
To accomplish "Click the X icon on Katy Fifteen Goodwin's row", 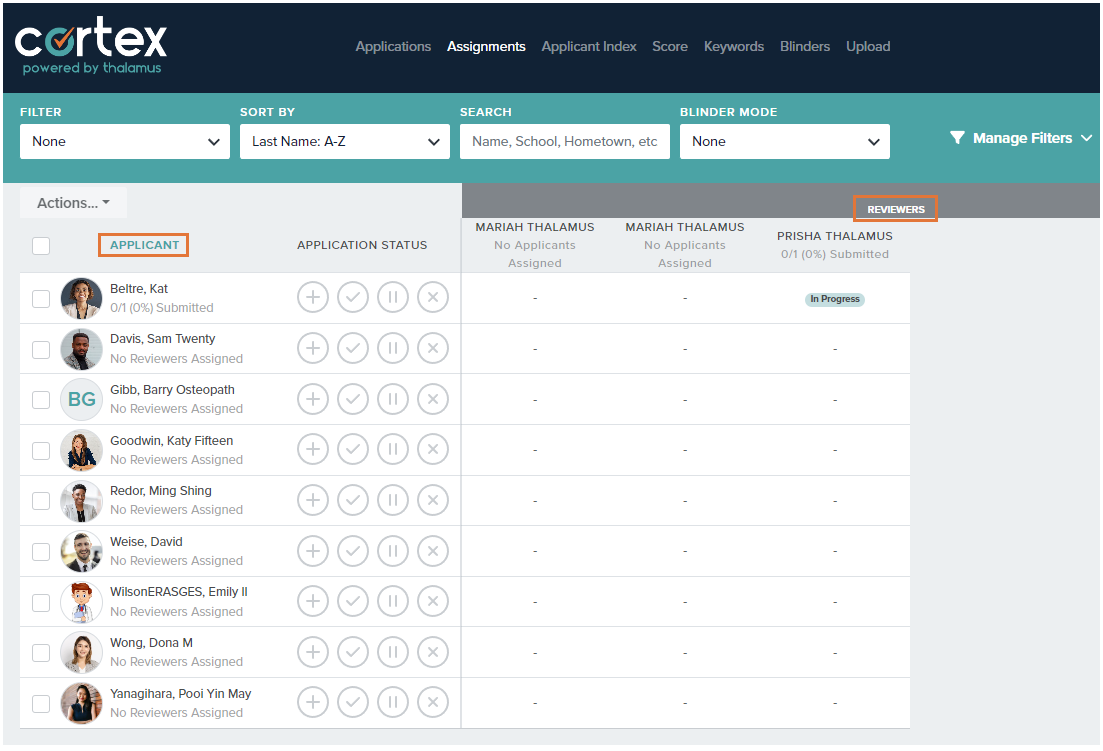I will click(x=433, y=449).
